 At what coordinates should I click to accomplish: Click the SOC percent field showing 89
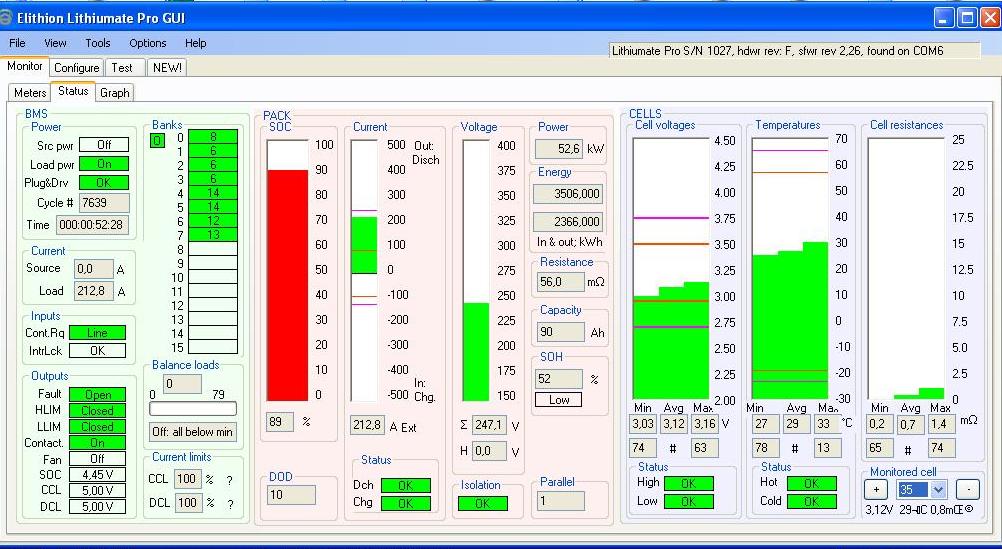[280, 422]
